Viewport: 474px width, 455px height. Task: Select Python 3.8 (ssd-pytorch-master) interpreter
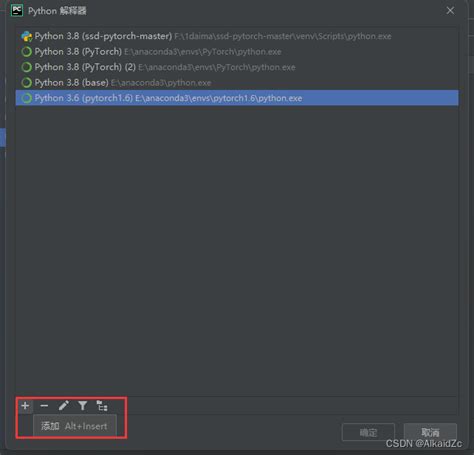pyautogui.click(x=237, y=36)
